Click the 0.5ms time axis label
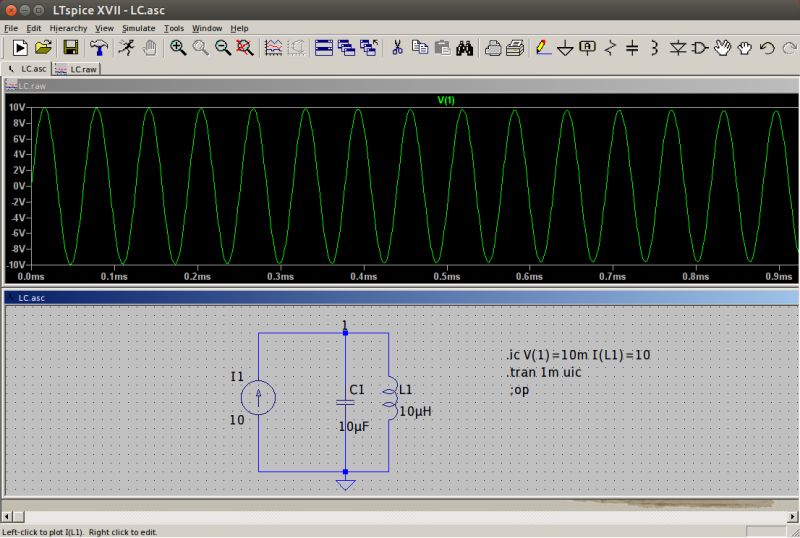 click(447, 277)
